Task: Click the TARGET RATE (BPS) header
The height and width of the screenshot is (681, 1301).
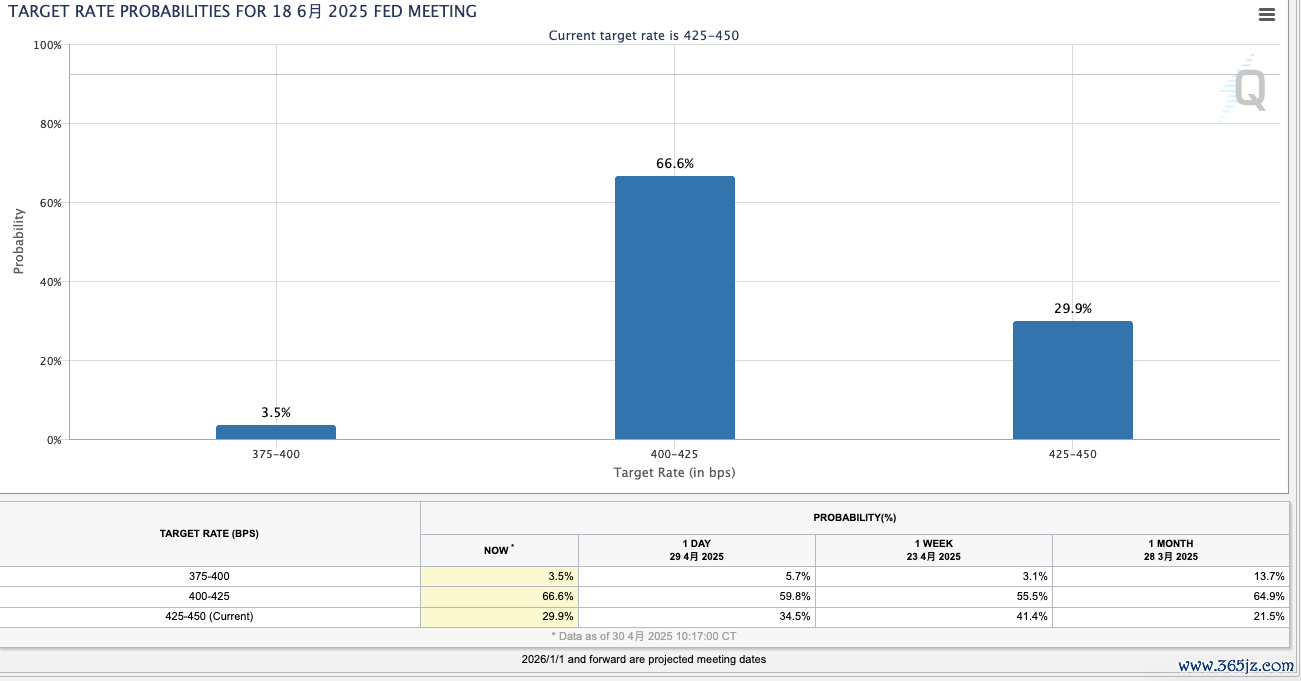Action: click(209, 534)
